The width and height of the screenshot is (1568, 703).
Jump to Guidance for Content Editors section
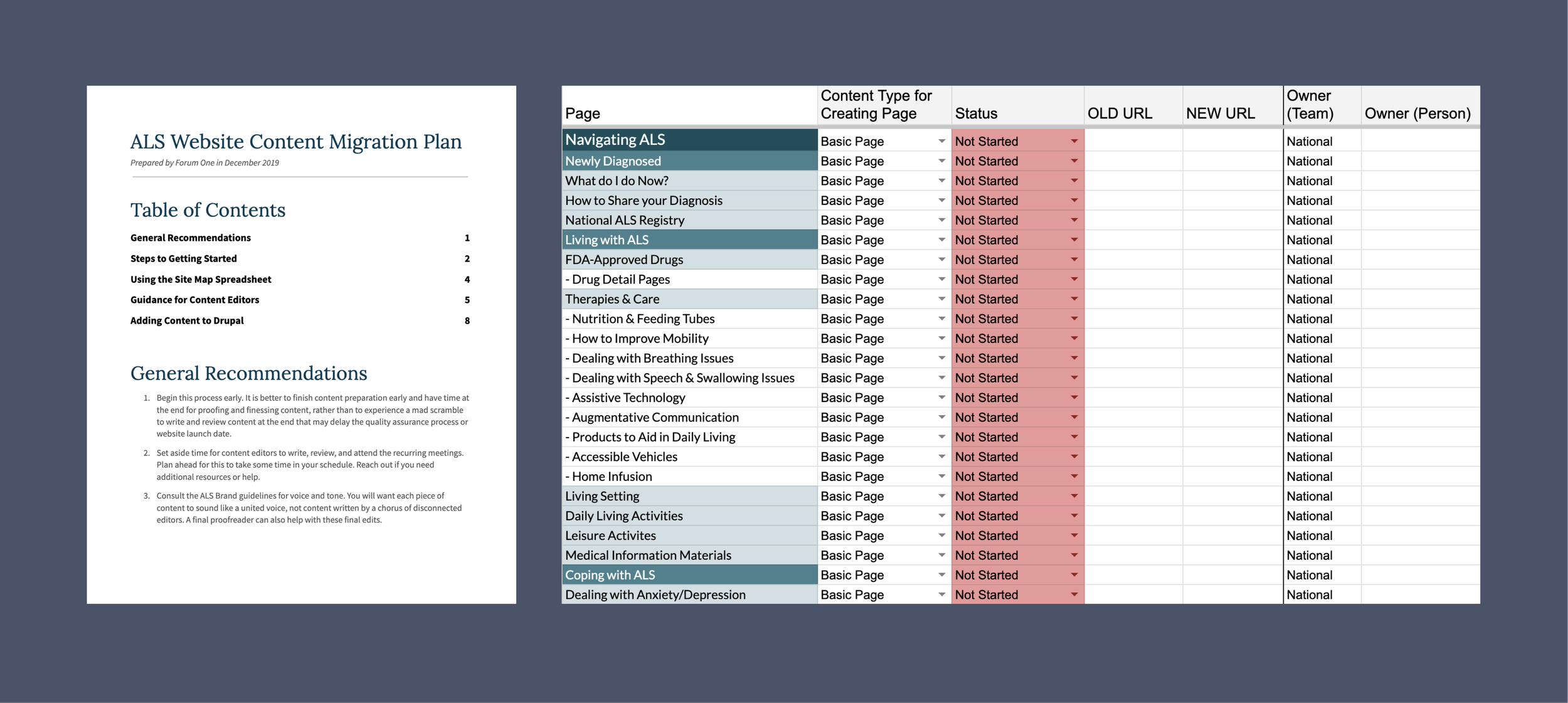(194, 300)
